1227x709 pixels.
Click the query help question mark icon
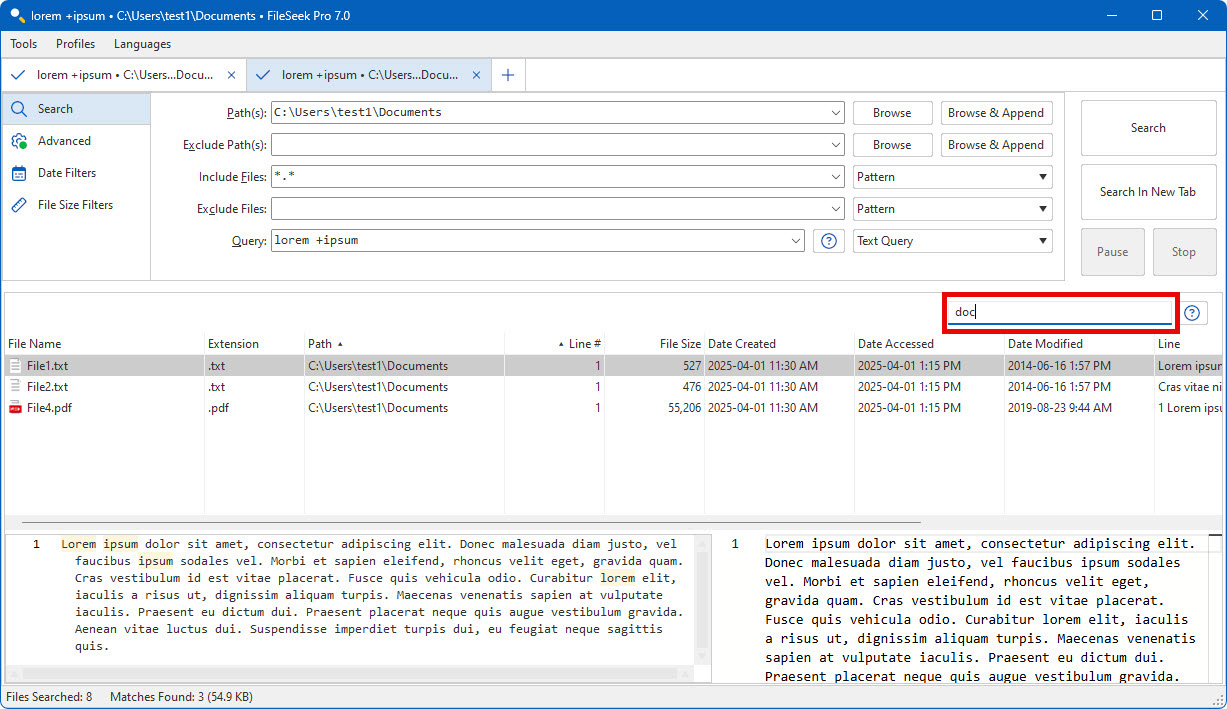pos(828,241)
